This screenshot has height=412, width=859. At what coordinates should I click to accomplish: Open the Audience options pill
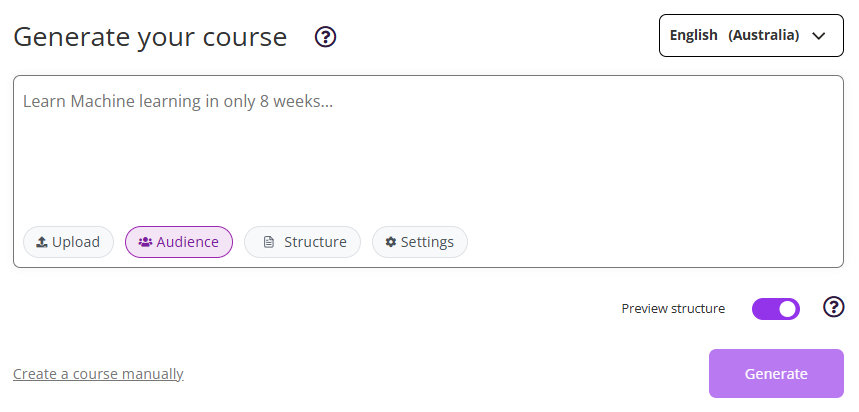(x=178, y=242)
